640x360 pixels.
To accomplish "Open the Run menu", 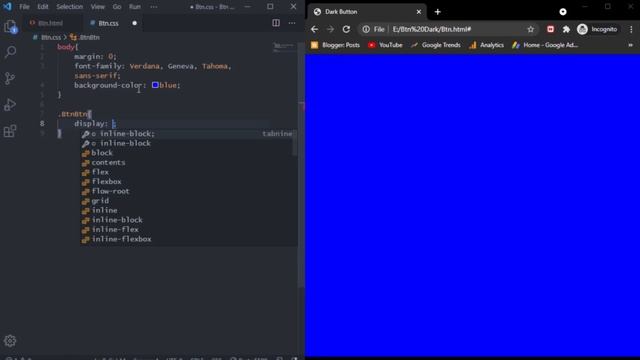I will pos(135,7).
